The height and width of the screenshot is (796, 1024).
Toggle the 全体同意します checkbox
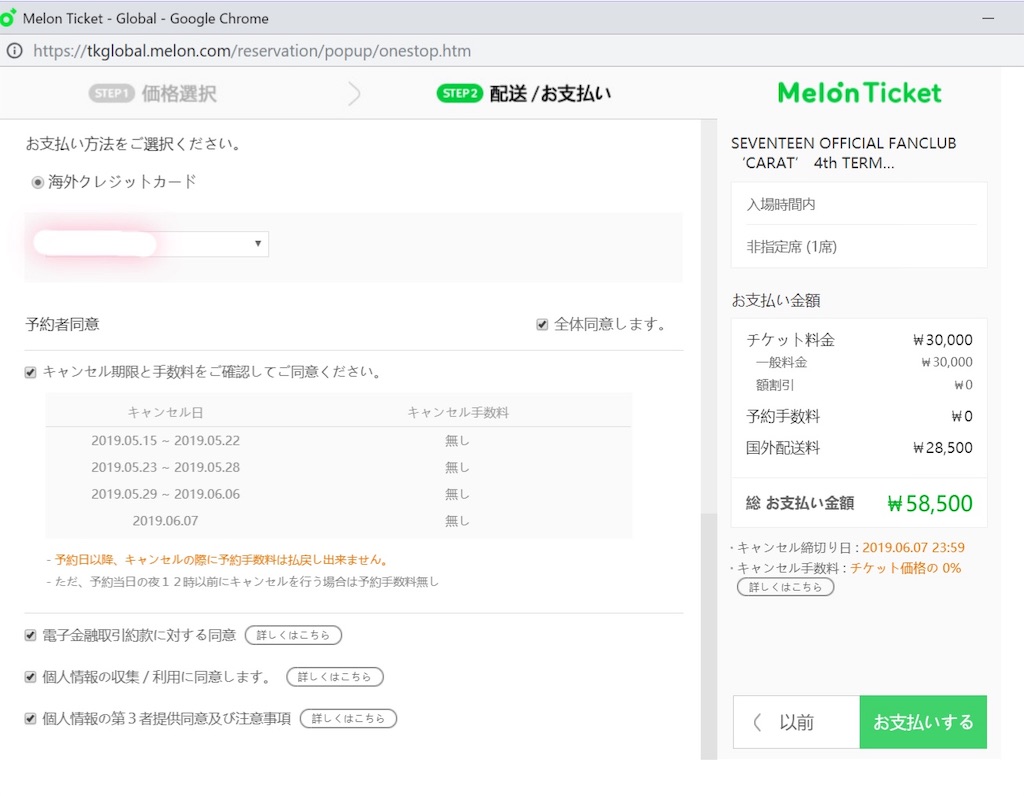click(x=541, y=323)
